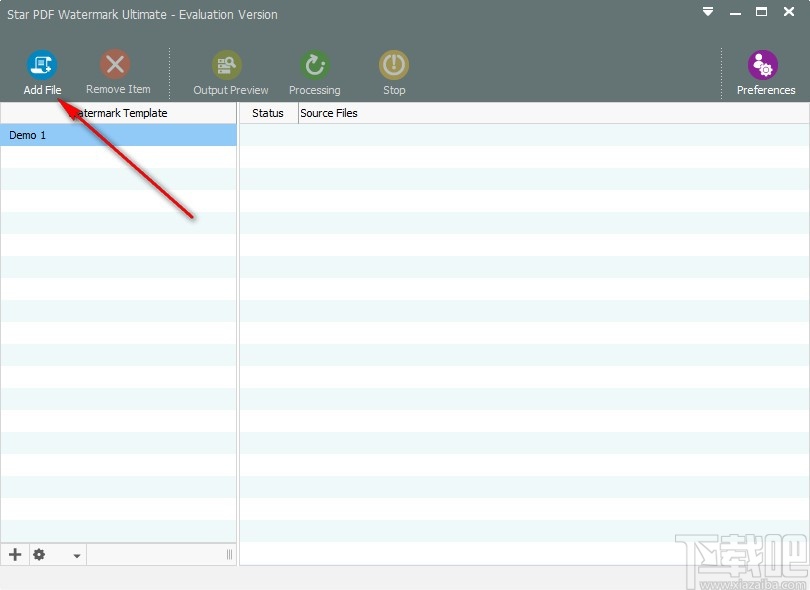Click the Add File toolbar icon

[x=42, y=65]
